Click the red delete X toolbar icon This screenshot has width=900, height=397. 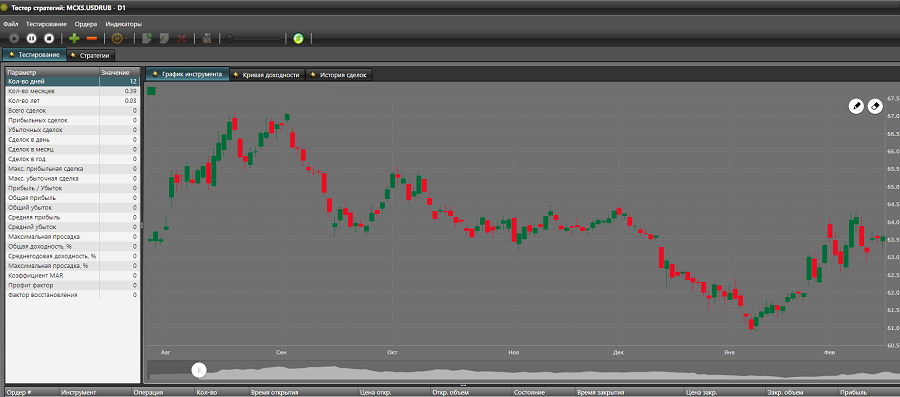181,38
